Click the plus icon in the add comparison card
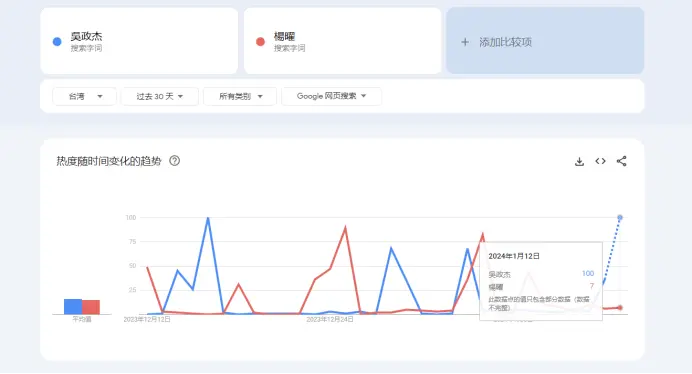 click(x=465, y=42)
